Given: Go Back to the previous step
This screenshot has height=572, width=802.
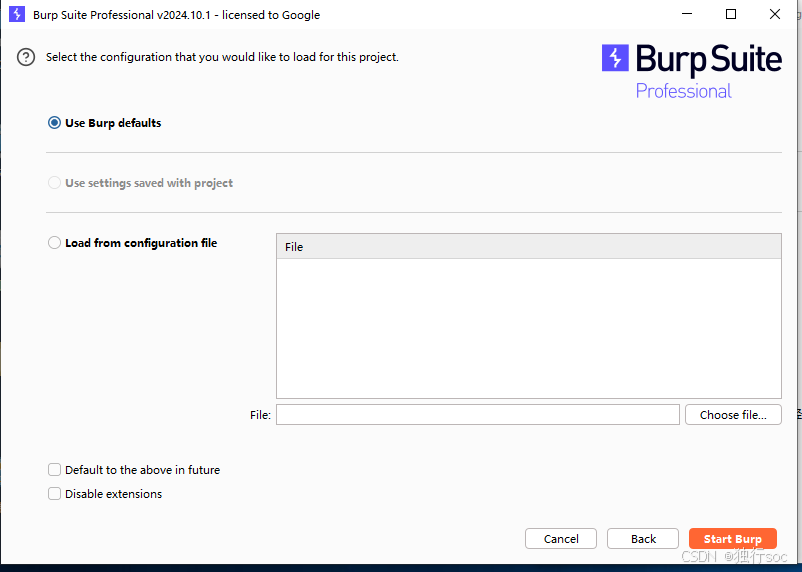Looking at the screenshot, I should point(643,539).
